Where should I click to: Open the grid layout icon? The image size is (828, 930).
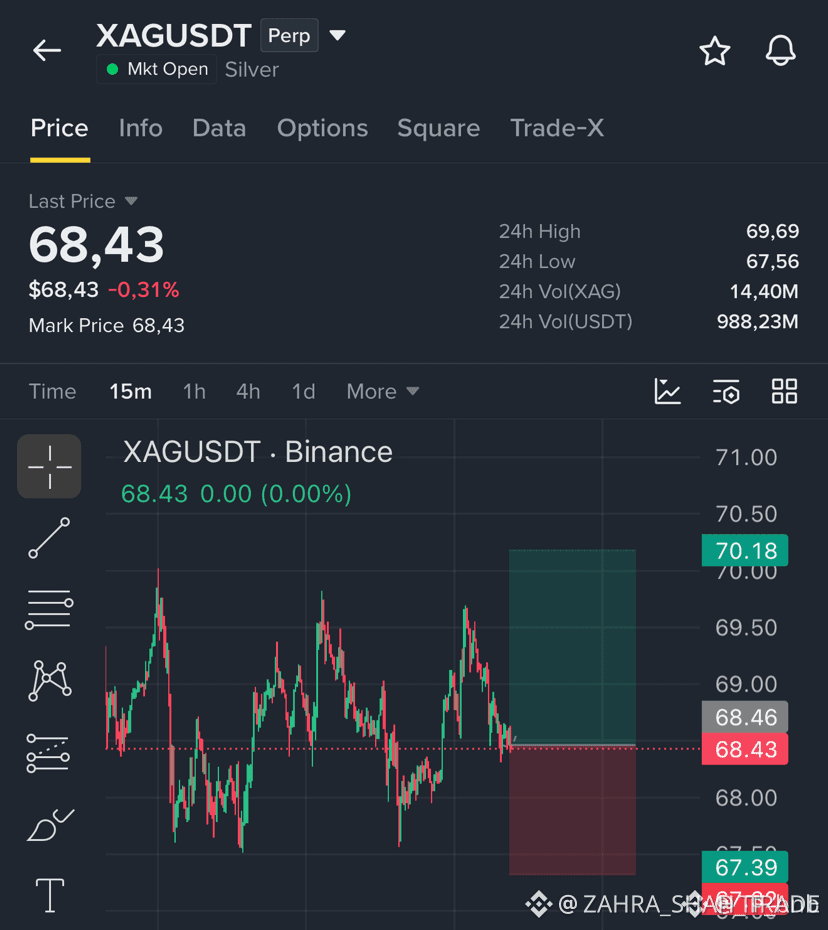click(784, 391)
